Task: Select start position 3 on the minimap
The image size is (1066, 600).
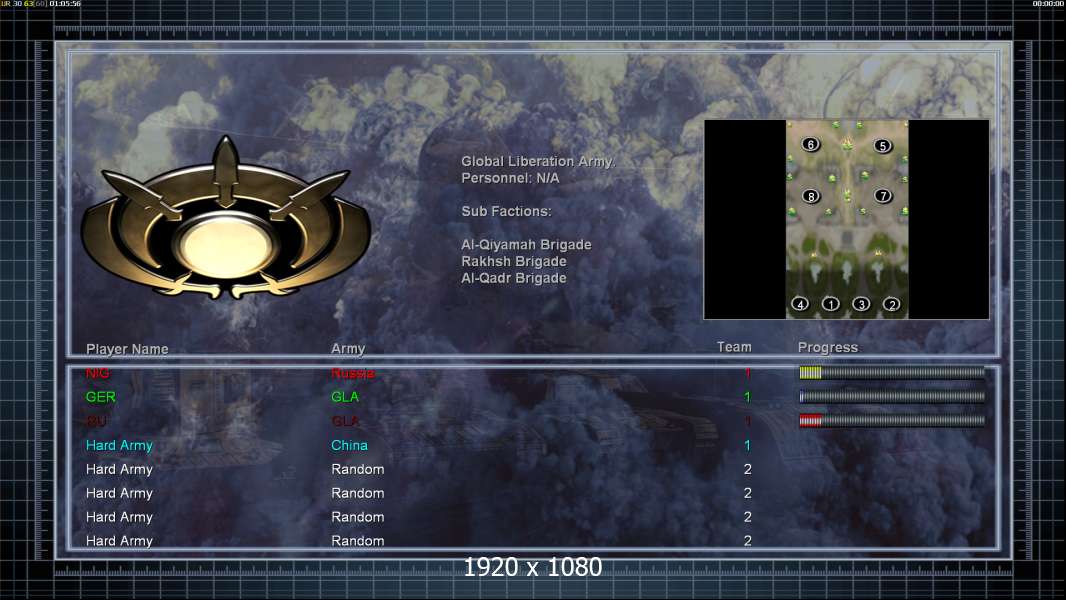Action: click(861, 304)
